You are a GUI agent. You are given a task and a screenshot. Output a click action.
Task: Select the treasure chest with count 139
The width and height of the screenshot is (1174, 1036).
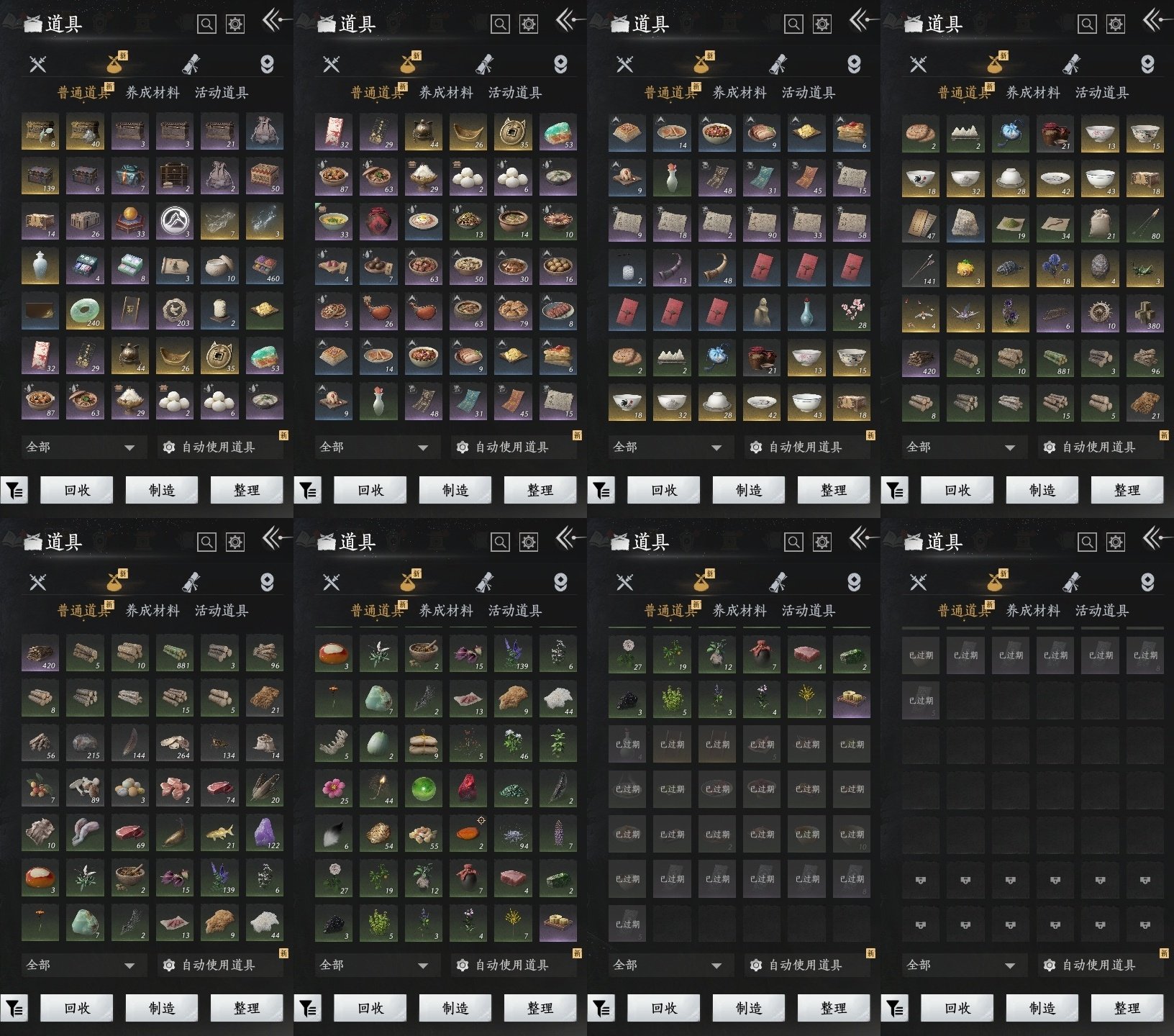40,176
